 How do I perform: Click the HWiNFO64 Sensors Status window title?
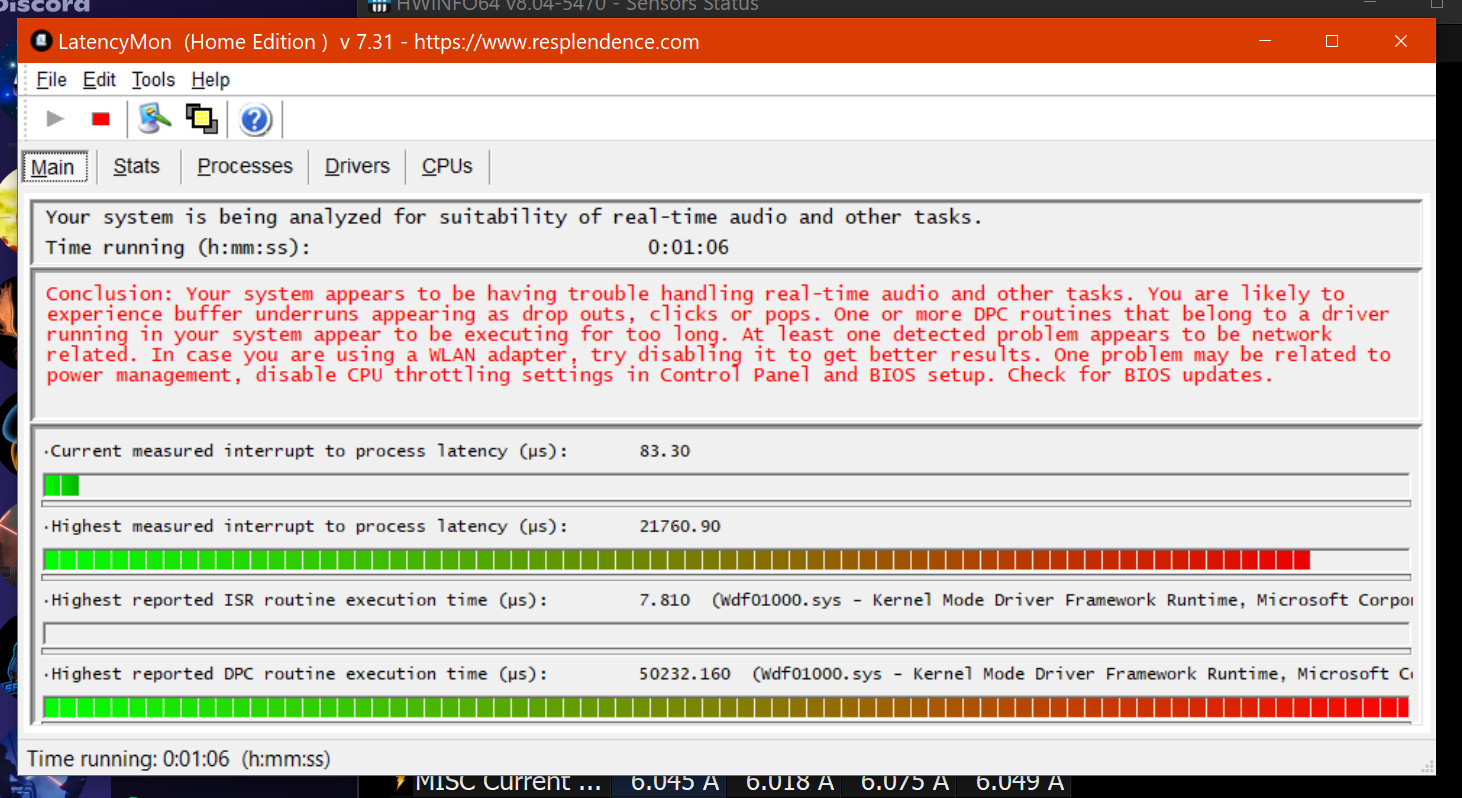[577, 6]
